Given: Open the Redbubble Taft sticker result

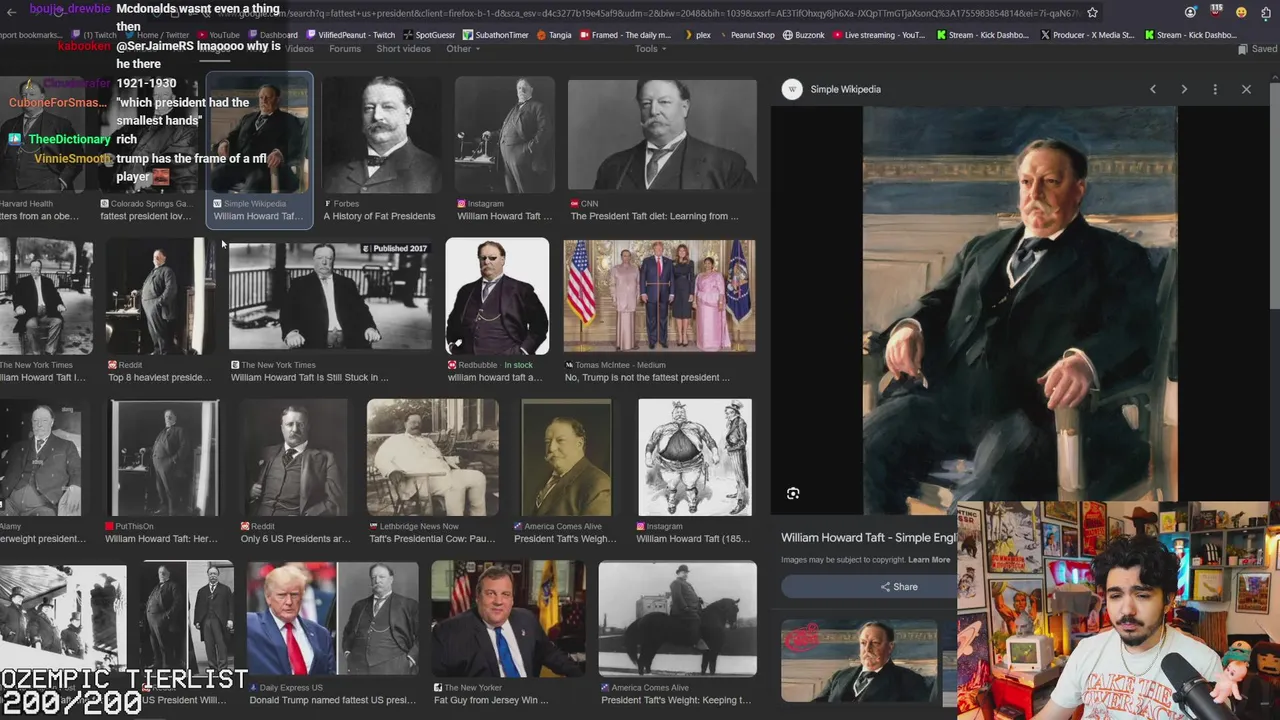Looking at the screenshot, I should [x=497, y=311].
